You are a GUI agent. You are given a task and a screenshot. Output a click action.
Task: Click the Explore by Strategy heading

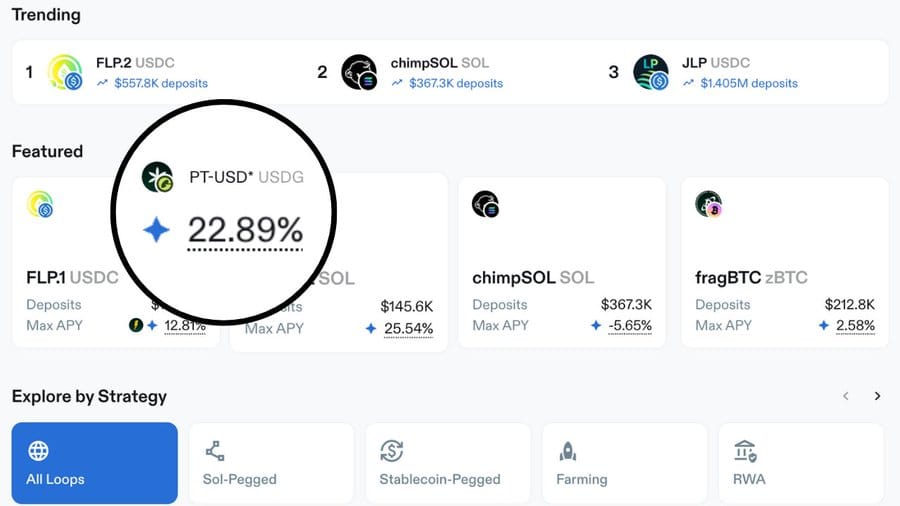tap(89, 396)
